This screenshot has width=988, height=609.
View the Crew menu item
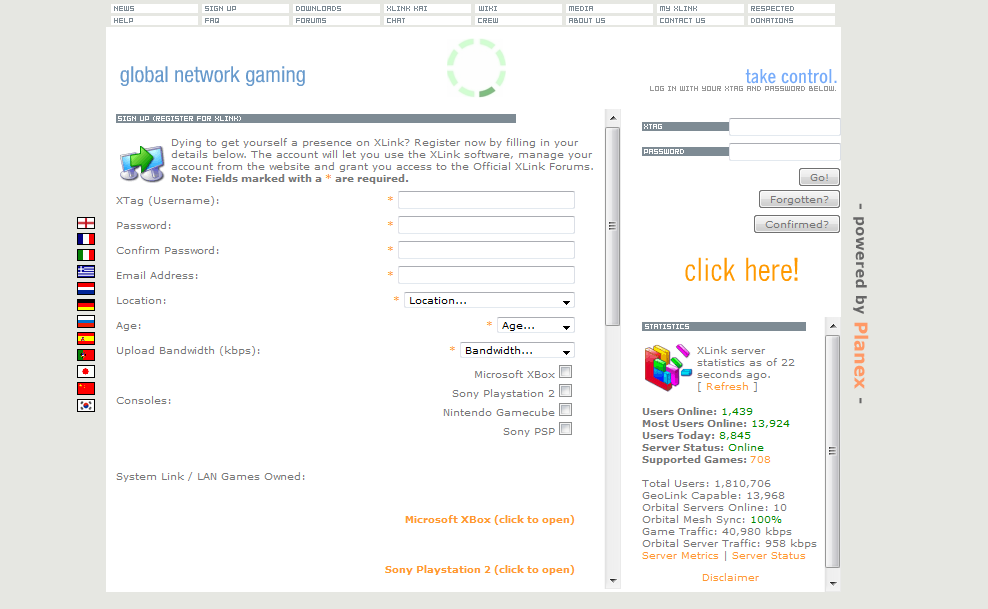click(519, 21)
